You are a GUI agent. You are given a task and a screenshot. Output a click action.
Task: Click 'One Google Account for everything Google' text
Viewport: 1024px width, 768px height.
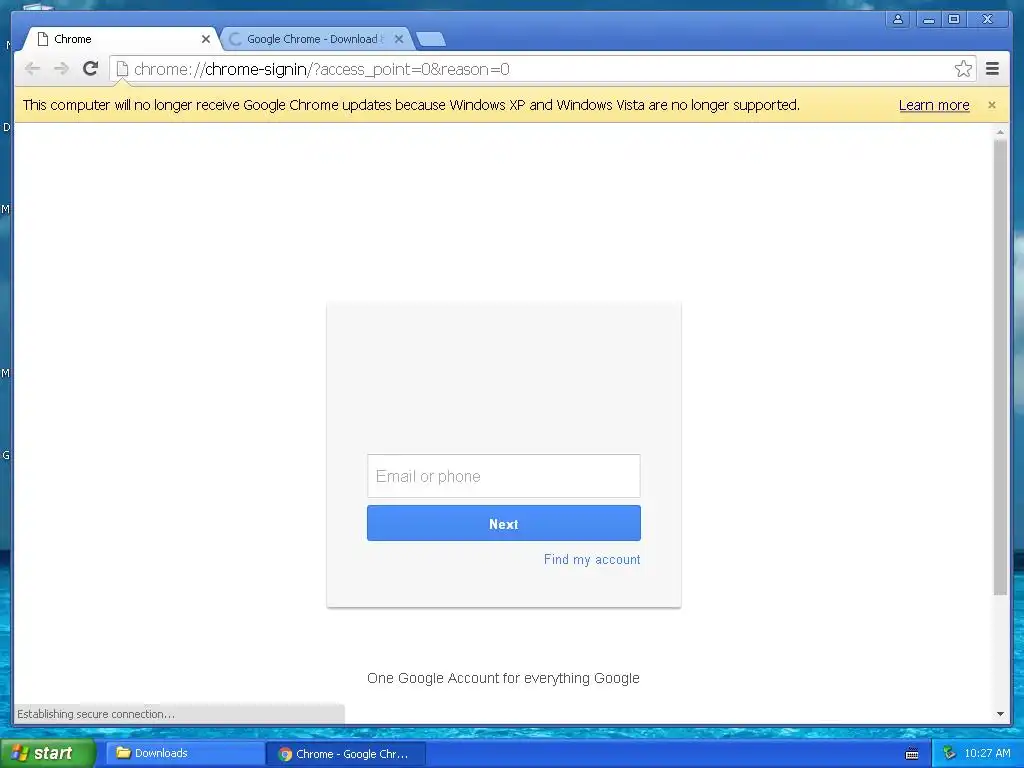503,679
